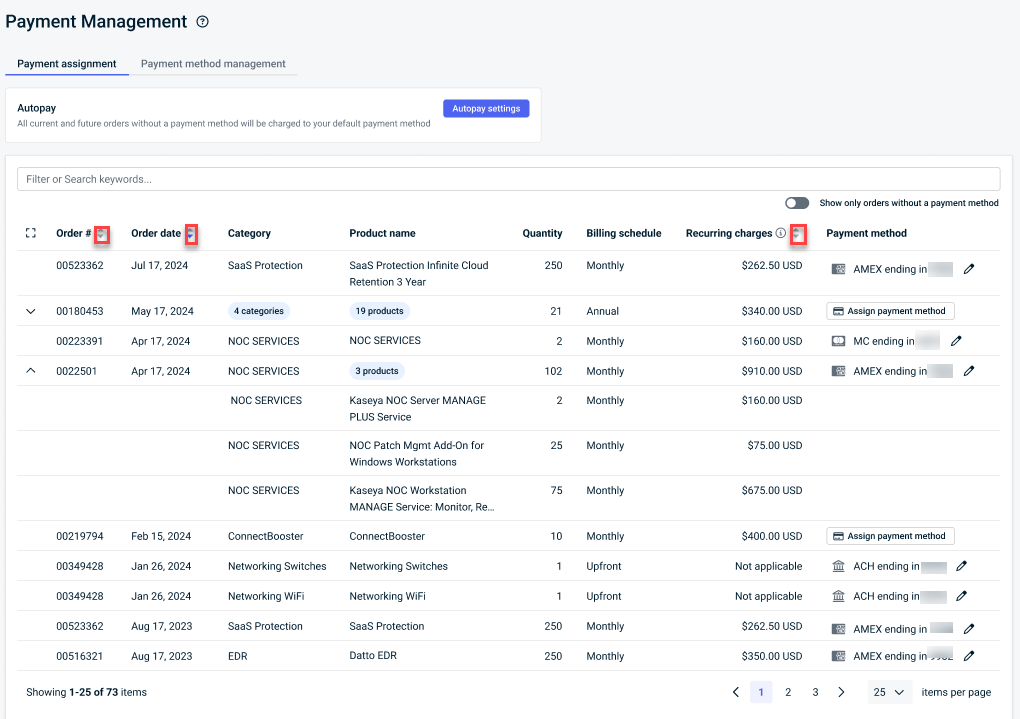Click info icon next to Recurring charges

click(x=781, y=233)
